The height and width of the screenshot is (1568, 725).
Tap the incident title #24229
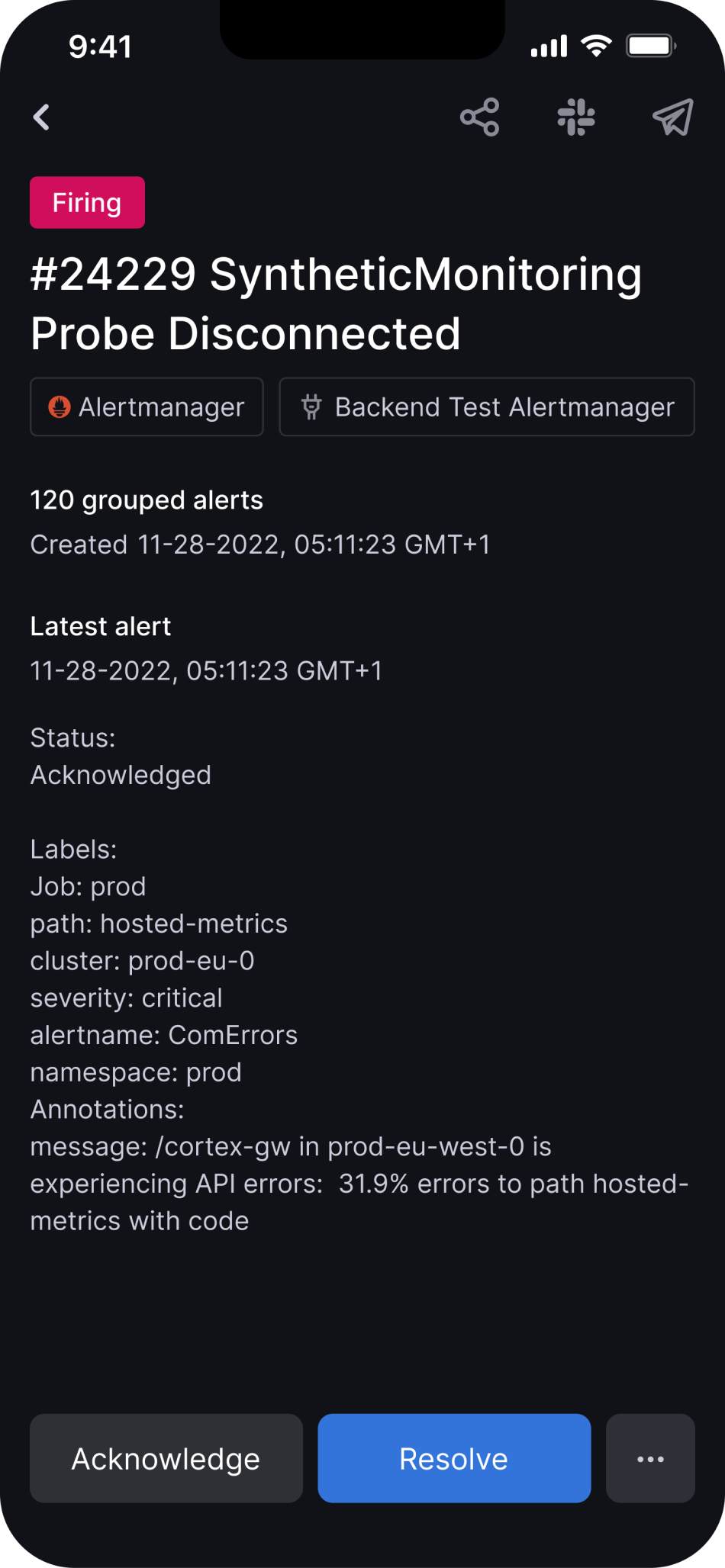[336, 304]
